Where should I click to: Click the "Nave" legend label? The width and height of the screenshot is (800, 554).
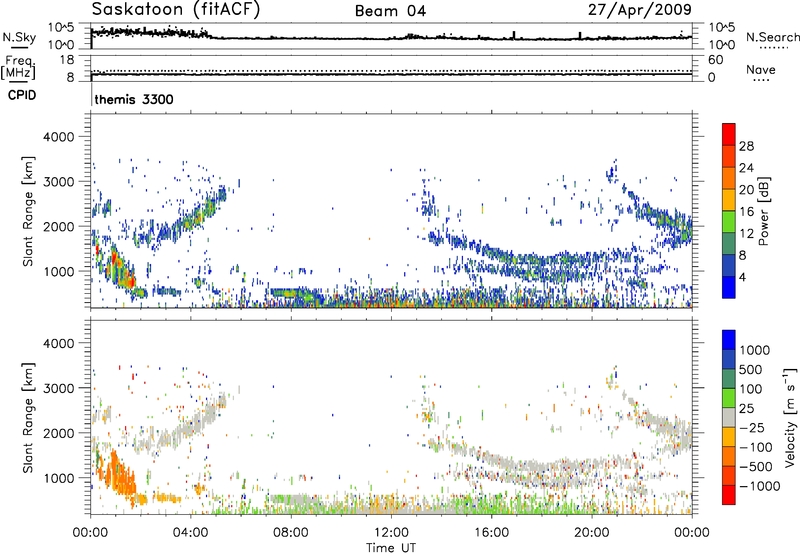click(x=761, y=70)
